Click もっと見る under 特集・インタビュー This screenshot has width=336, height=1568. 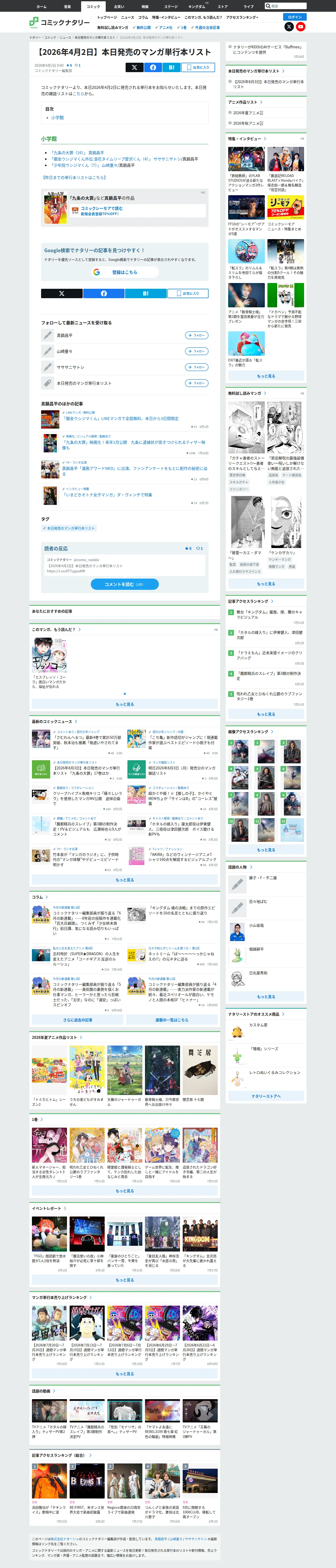pos(266,376)
